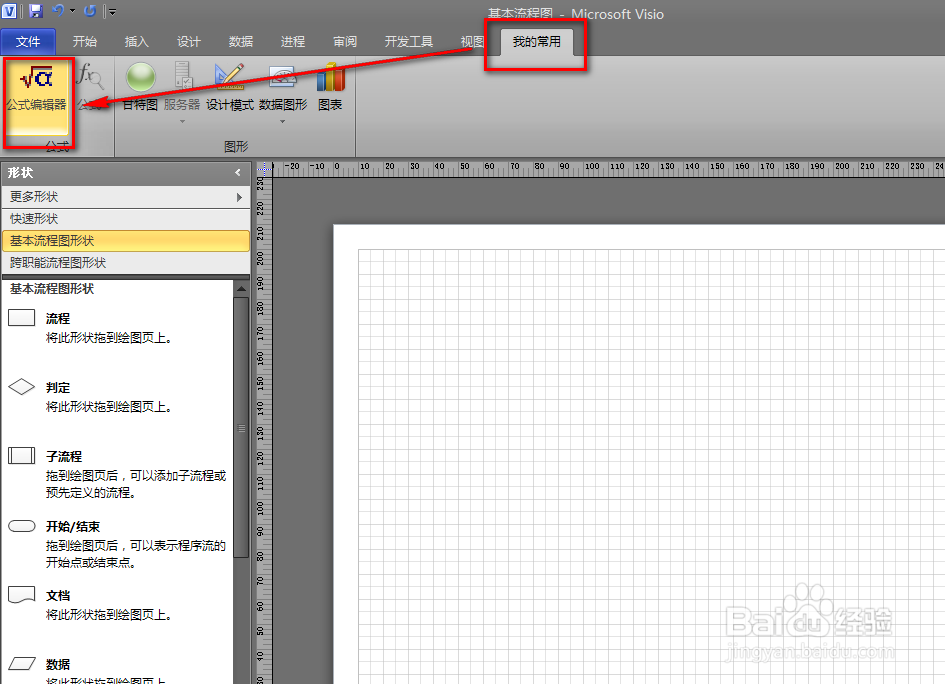Select 快速形状 stencil

[126, 219]
